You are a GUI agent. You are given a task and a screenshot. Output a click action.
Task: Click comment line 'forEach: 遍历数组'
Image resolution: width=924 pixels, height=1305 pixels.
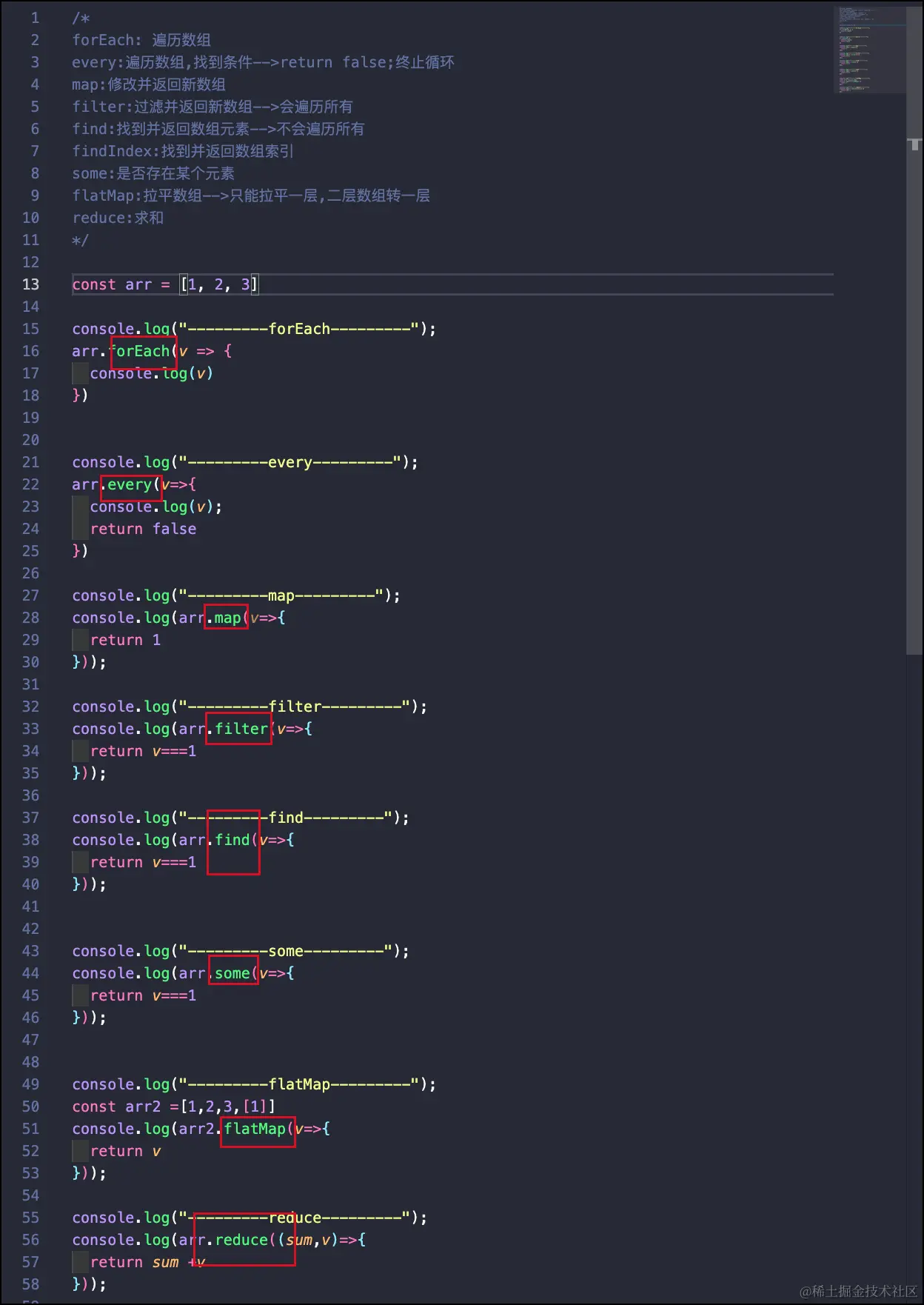(141, 40)
